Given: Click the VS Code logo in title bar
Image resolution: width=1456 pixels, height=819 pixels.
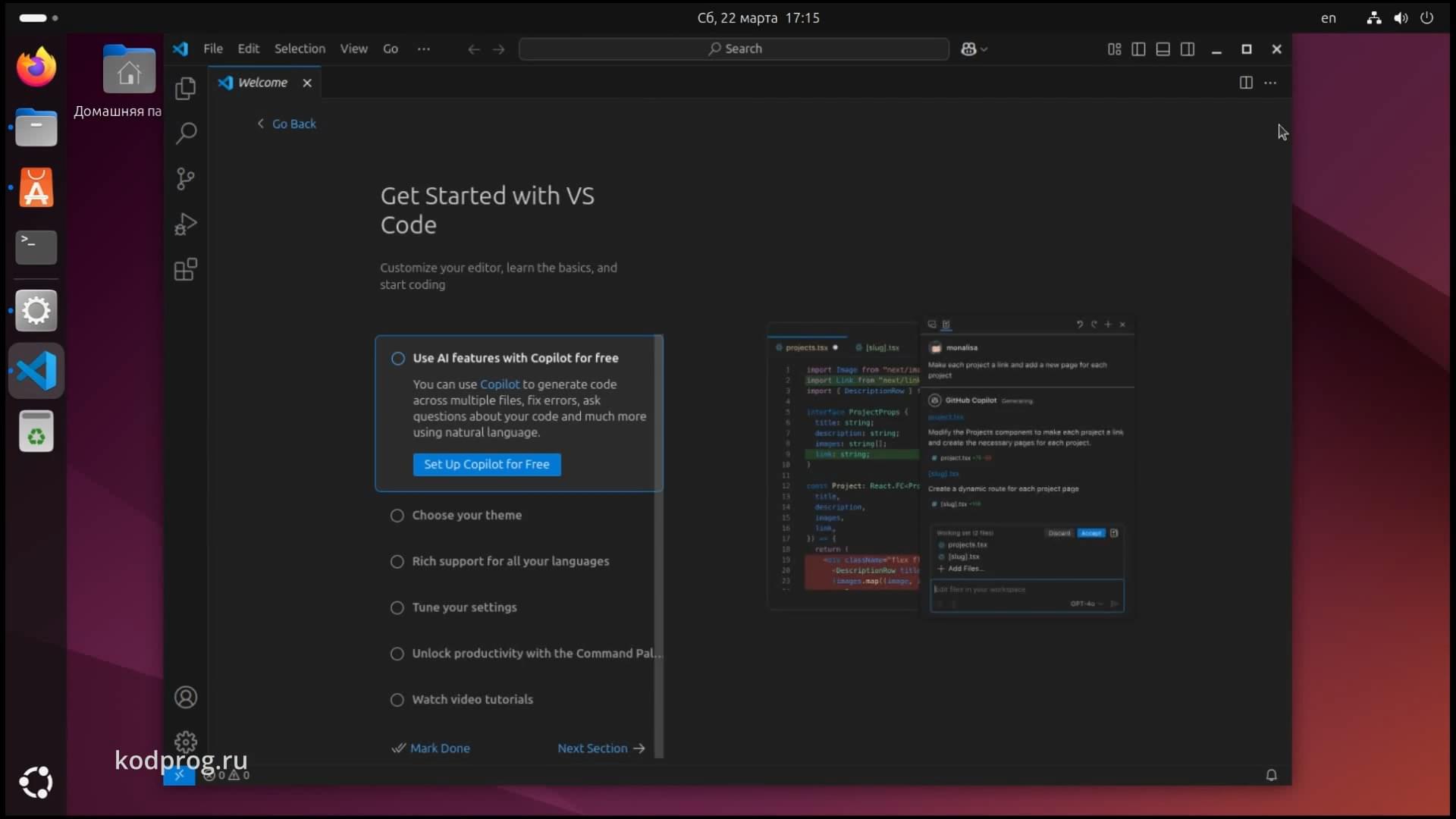Looking at the screenshot, I should pyautogui.click(x=180, y=49).
